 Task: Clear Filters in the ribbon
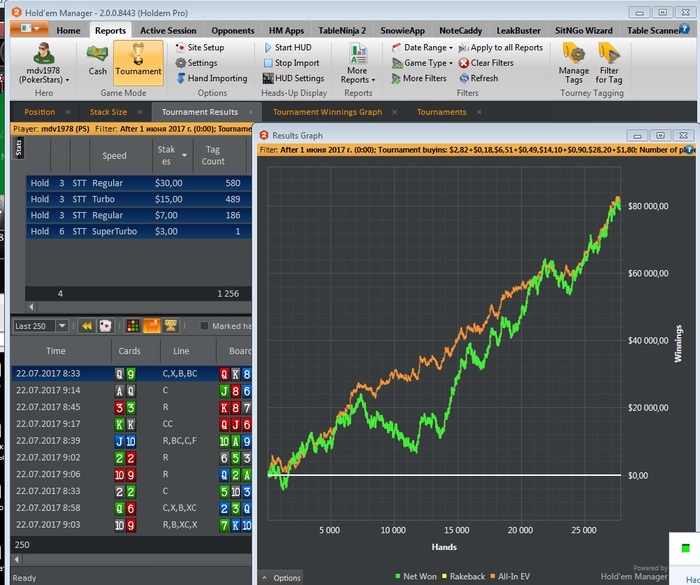coord(486,63)
